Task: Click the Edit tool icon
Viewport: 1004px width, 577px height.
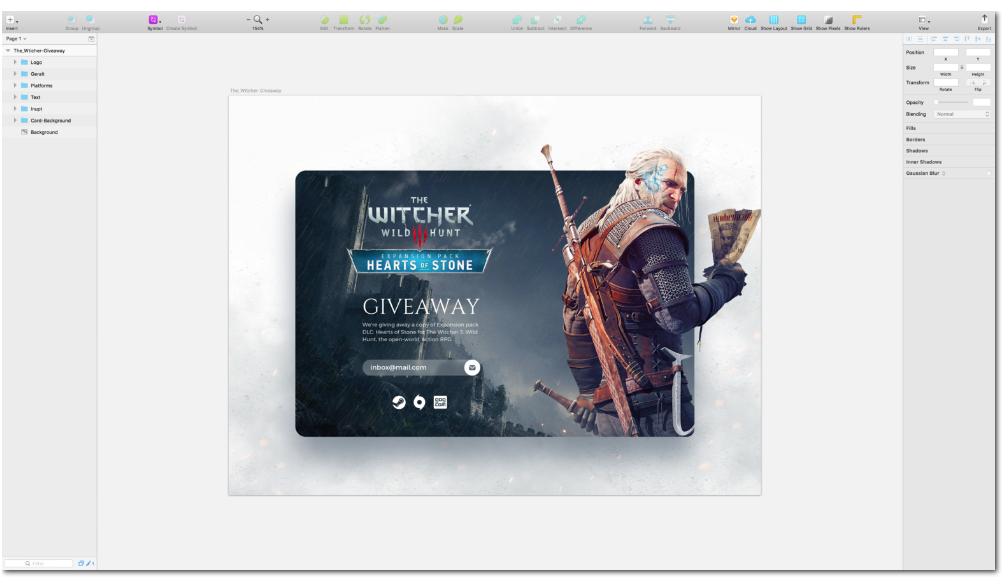Action: (324, 20)
